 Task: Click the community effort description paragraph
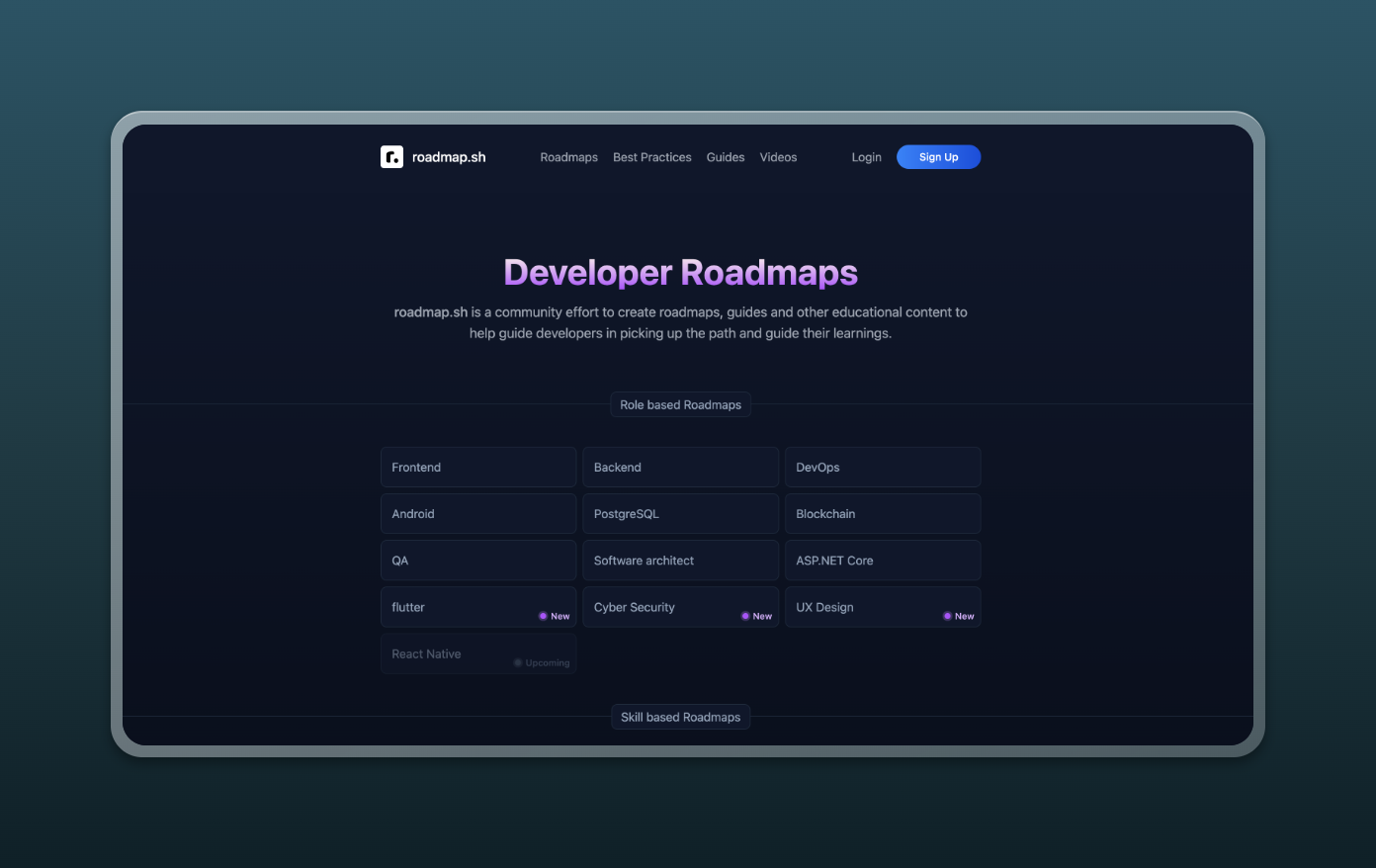[680, 322]
